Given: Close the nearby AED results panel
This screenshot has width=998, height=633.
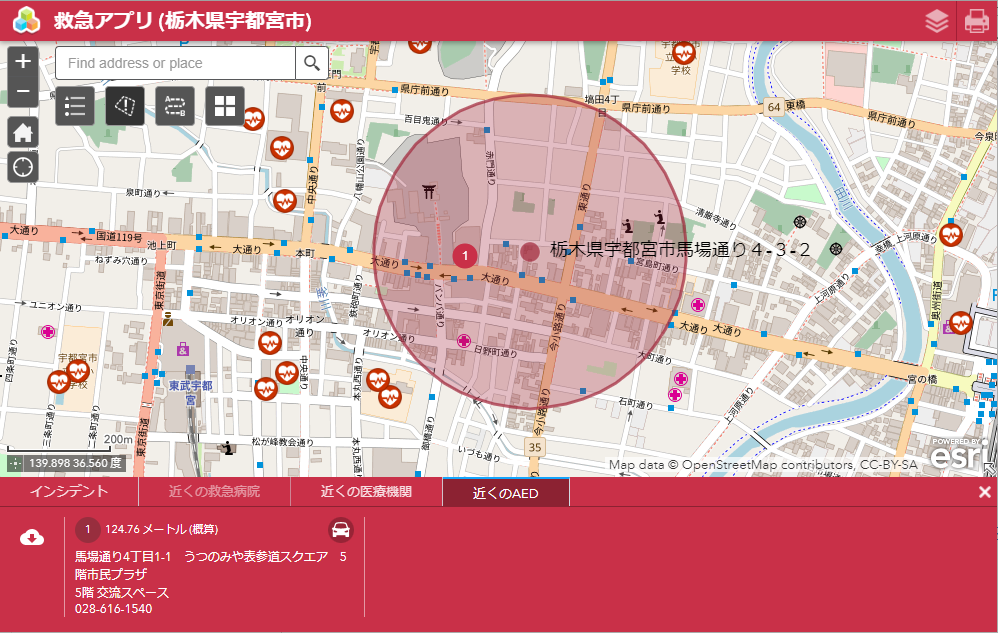Looking at the screenshot, I should click(x=985, y=492).
